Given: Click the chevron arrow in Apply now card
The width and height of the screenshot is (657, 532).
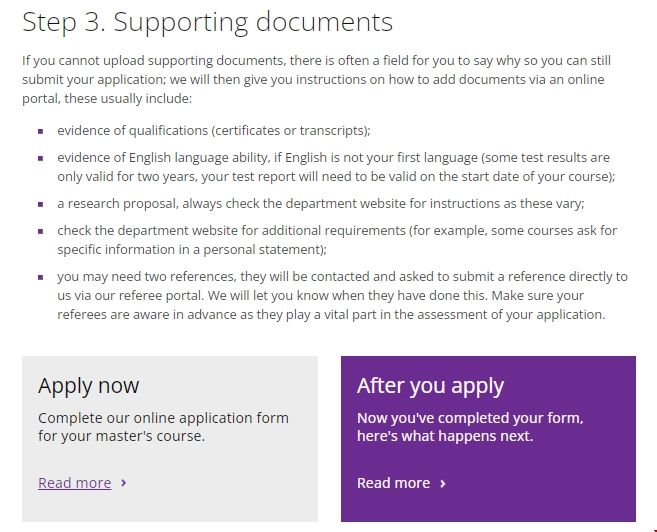Looking at the screenshot, I should coord(123,483).
